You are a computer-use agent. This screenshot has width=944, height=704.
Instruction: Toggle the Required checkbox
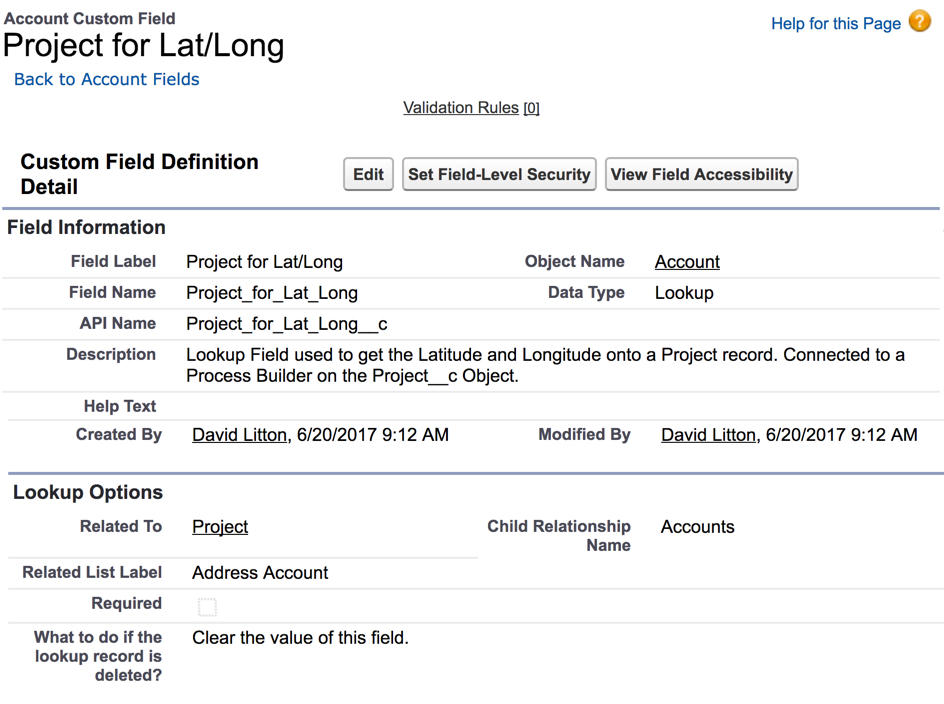click(207, 606)
